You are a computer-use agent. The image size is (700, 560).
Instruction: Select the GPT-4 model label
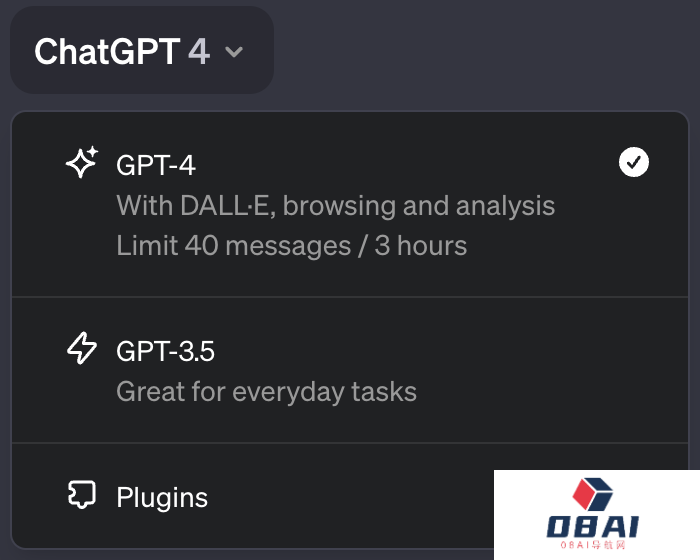coord(155,164)
